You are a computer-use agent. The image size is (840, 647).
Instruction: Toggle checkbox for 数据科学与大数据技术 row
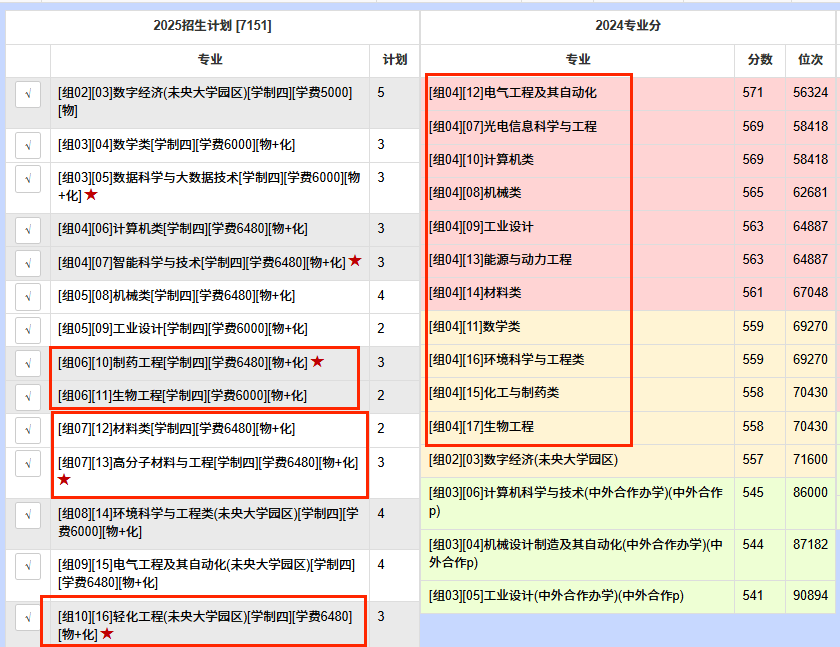pos(28,178)
